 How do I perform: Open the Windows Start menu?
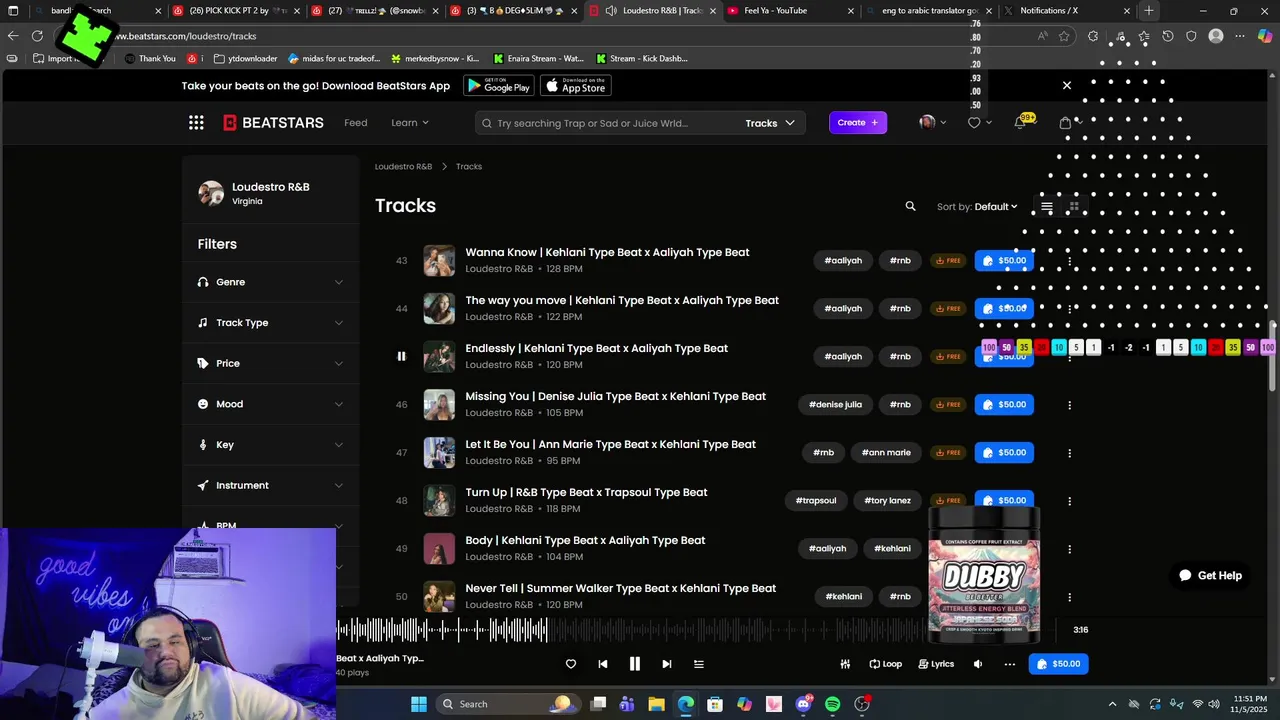click(418, 704)
